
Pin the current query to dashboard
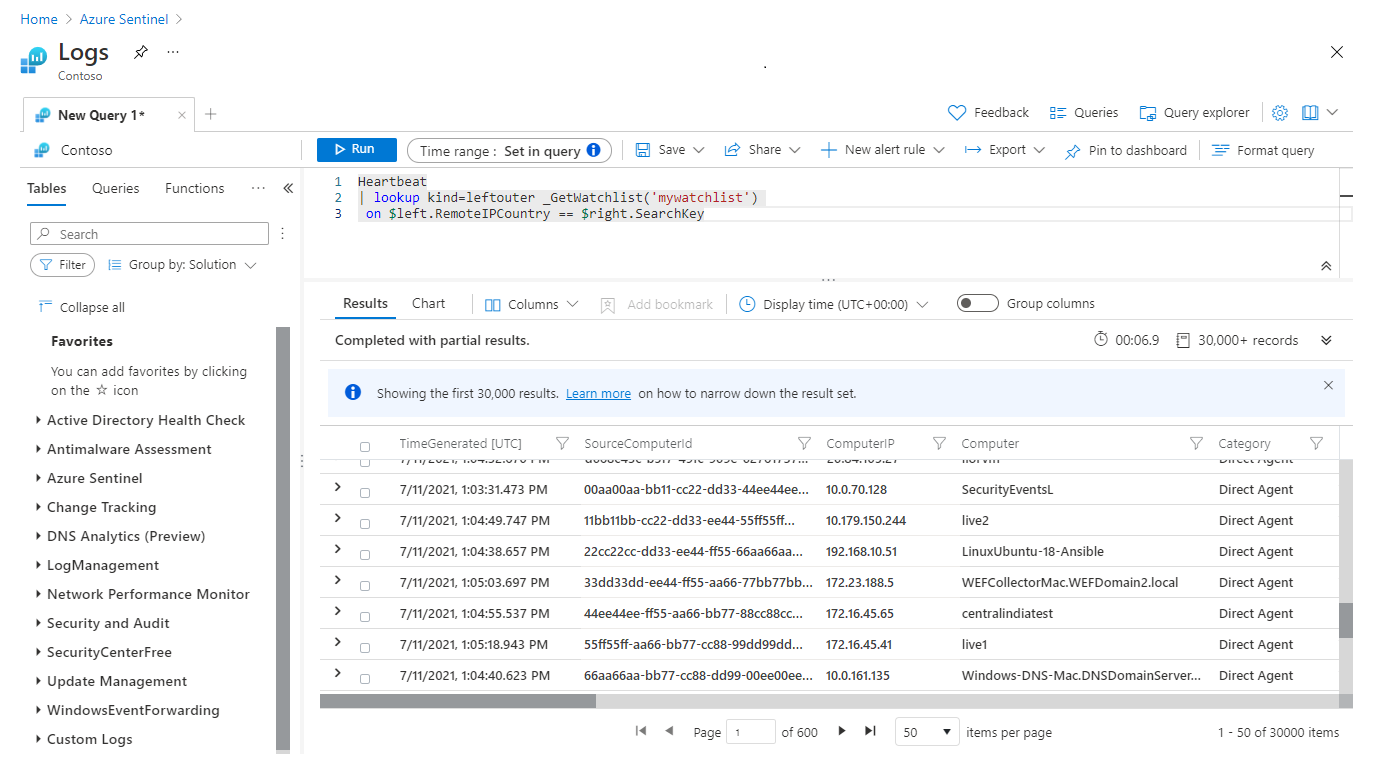click(x=1125, y=149)
